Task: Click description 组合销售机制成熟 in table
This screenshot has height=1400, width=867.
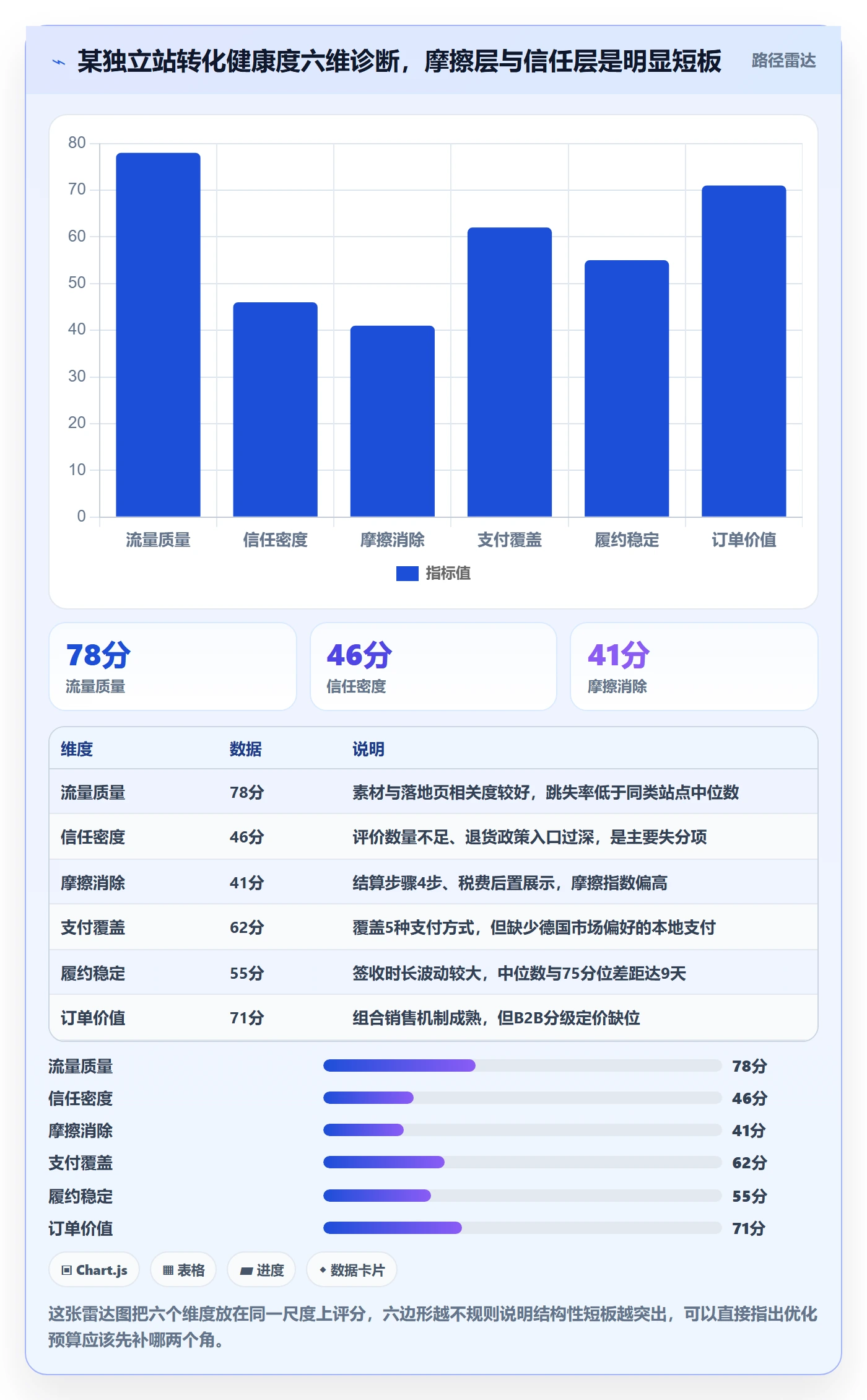Action: click(496, 1018)
